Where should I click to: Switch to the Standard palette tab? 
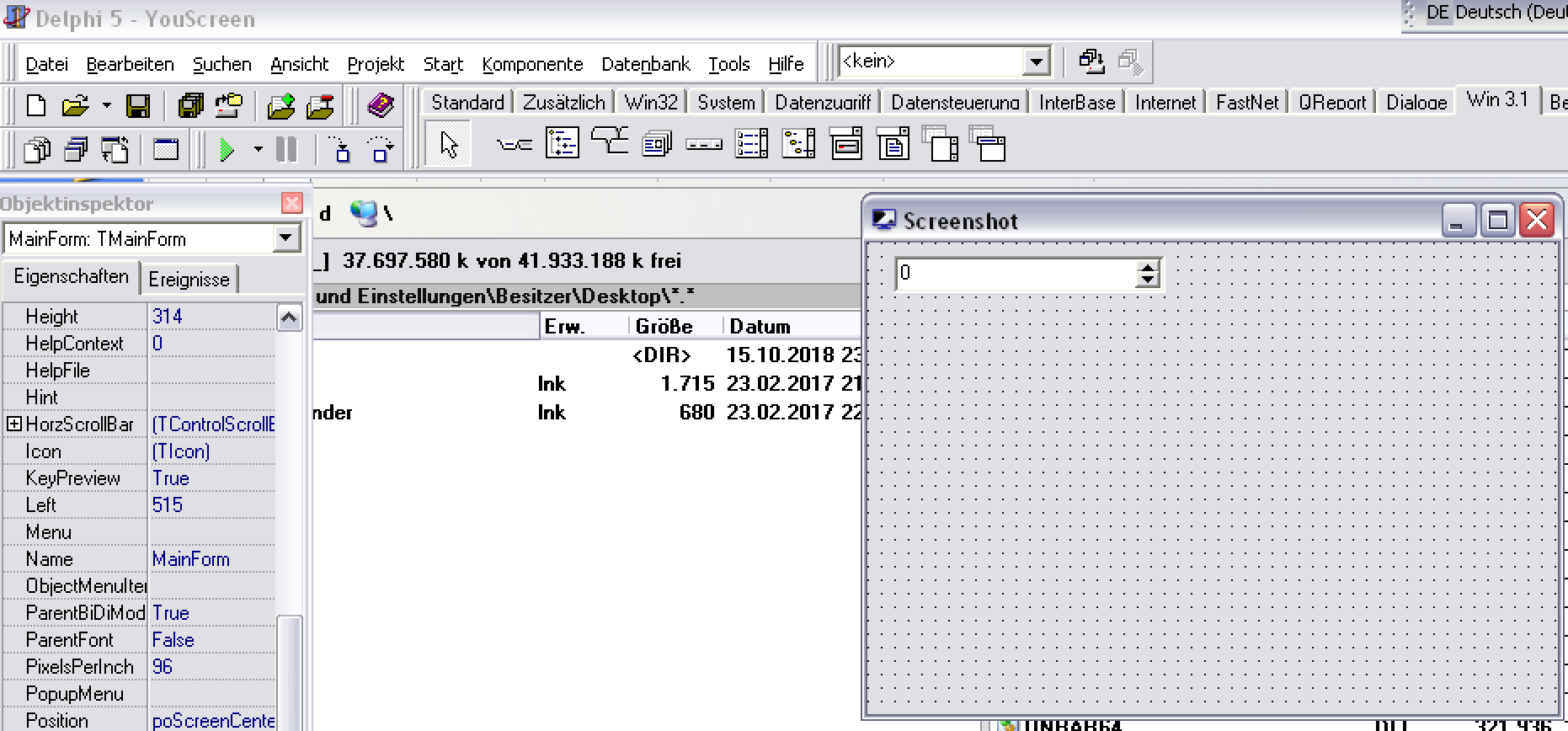(467, 102)
